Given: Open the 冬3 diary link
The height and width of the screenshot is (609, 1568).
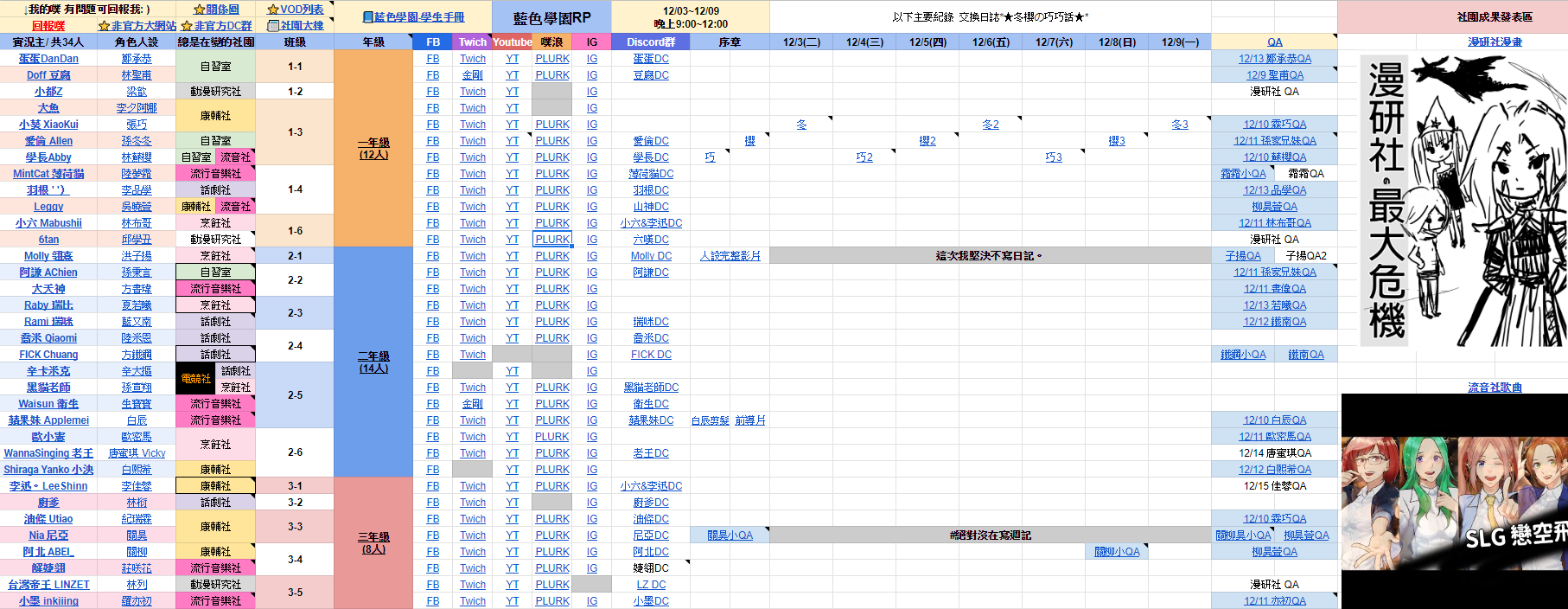Looking at the screenshot, I should click(x=1180, y=125).
